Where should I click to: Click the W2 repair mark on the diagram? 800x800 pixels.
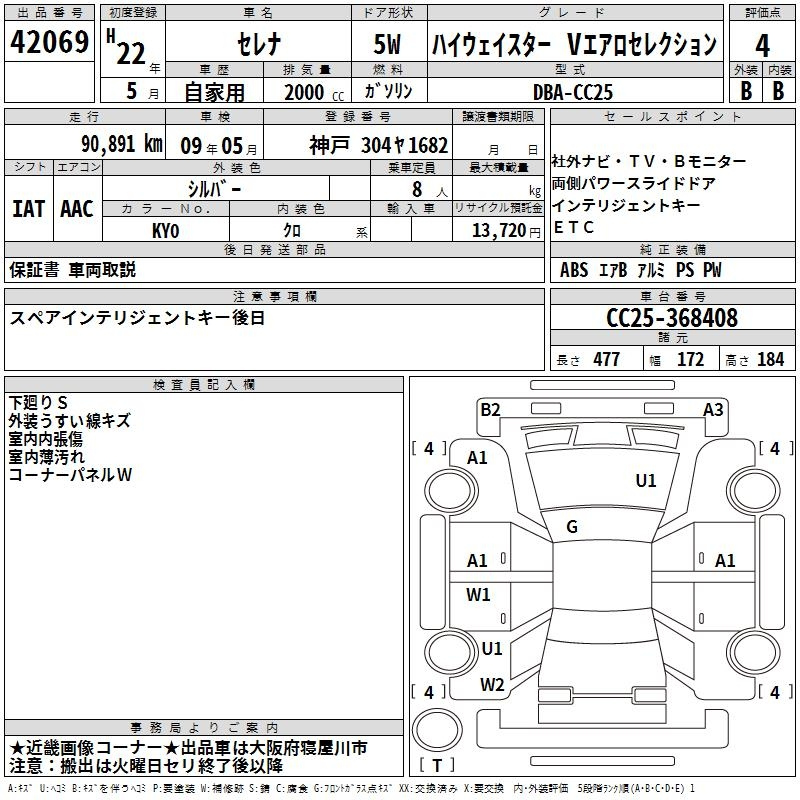point(492,685)
